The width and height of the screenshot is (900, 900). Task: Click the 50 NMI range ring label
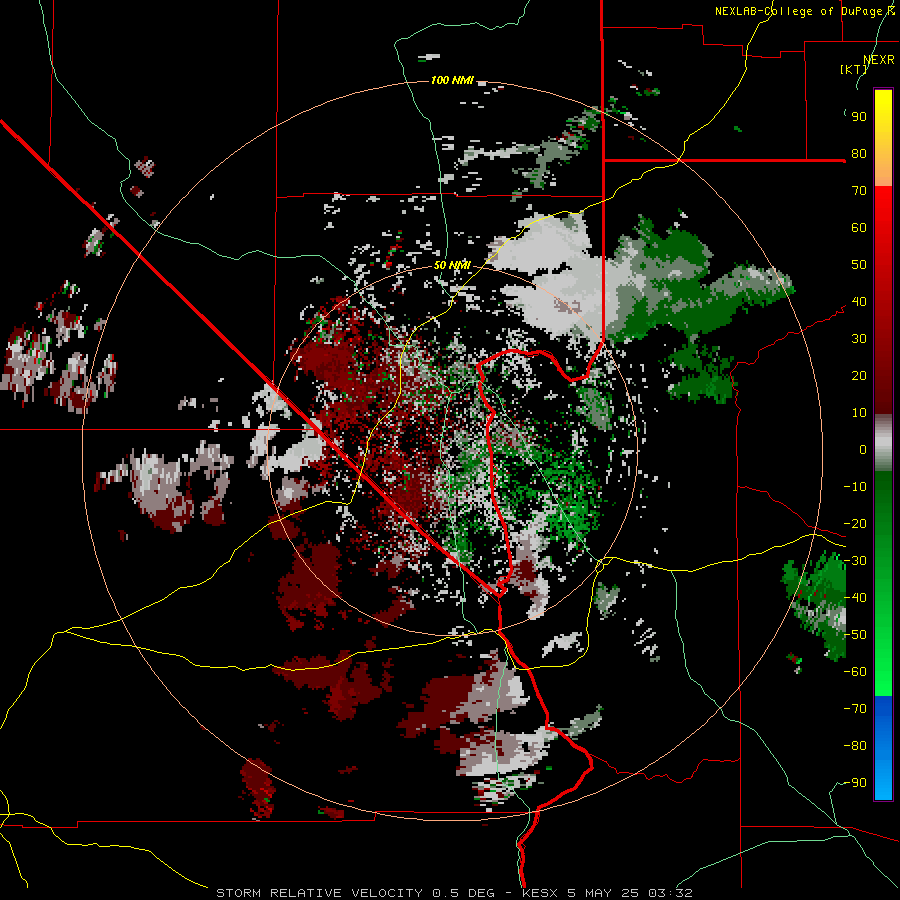point(452,265)
